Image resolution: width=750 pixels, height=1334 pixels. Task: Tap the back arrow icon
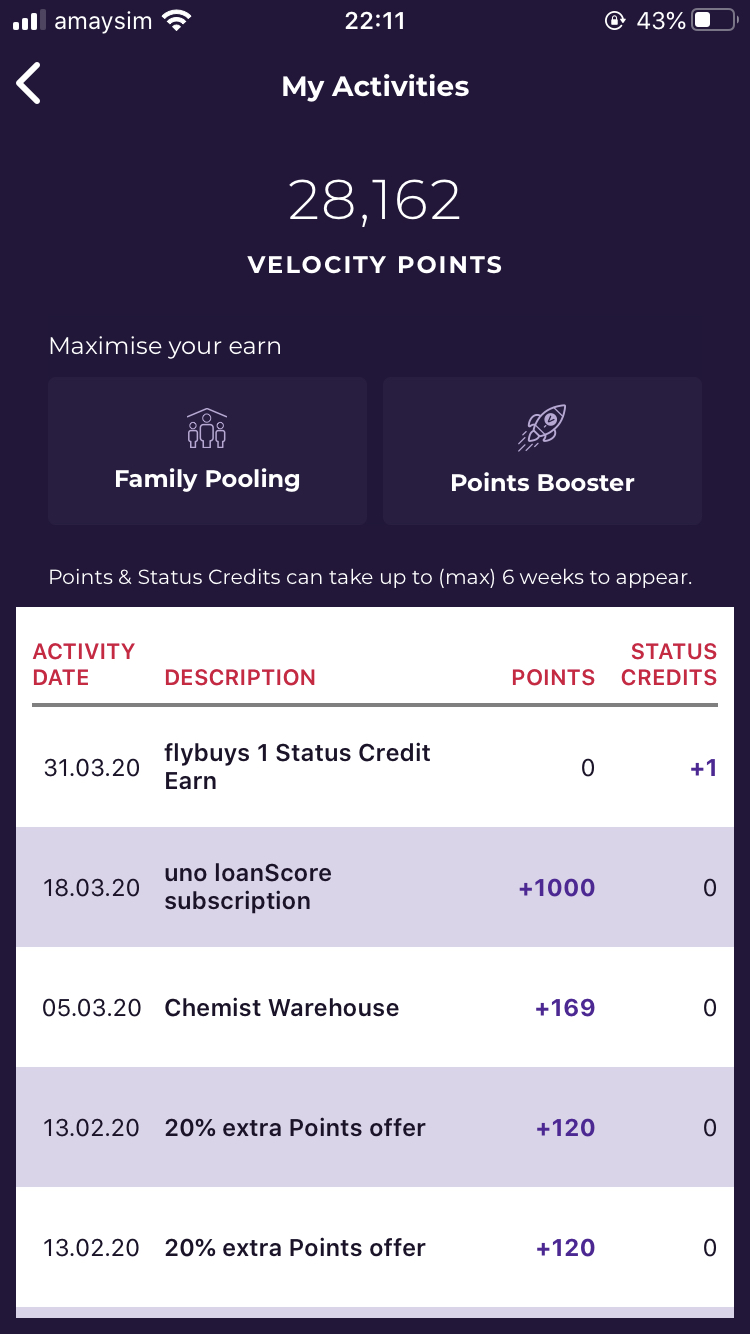29,84
